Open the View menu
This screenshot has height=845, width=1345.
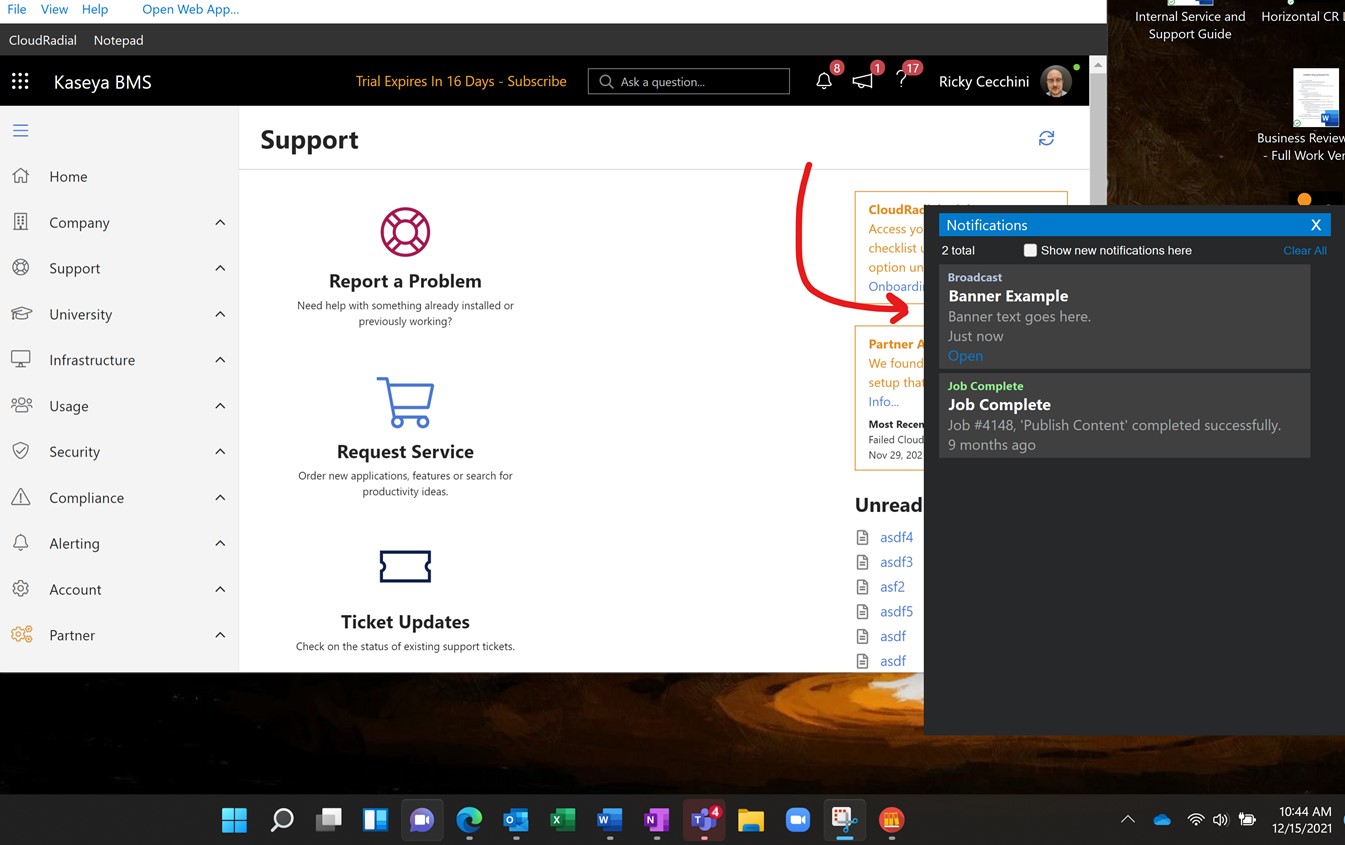pos(54,9)
